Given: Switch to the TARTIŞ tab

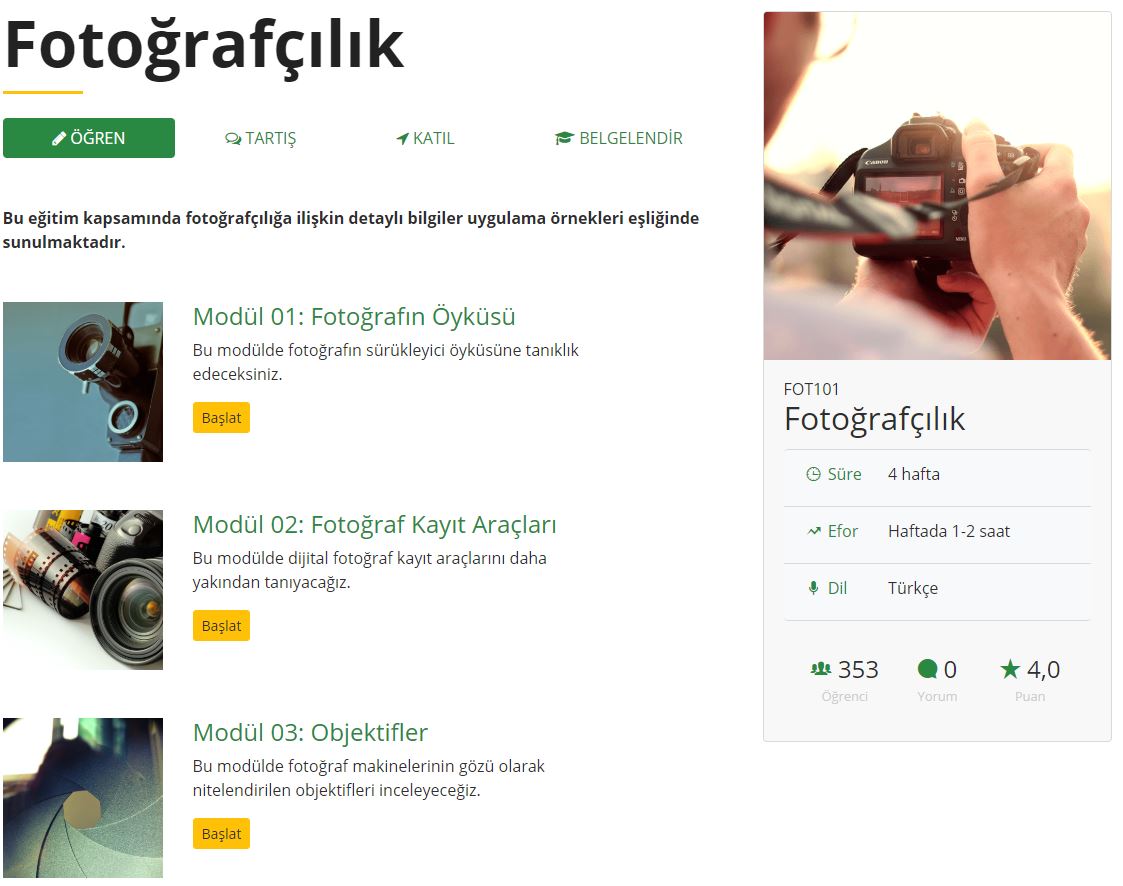Looking at the screenshot, I should tap(261, 138).
